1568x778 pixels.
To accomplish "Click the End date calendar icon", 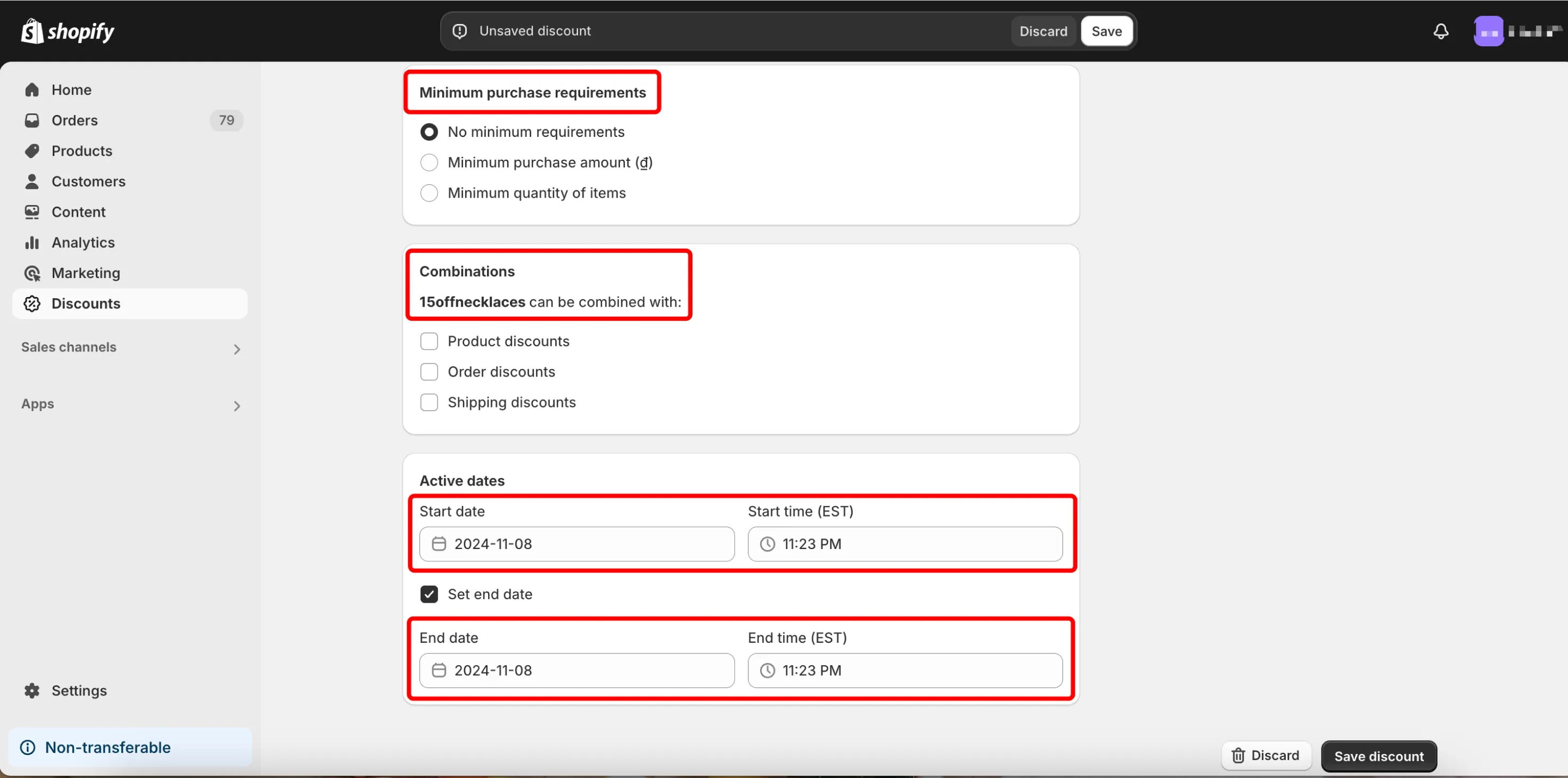I will [439, 670].
